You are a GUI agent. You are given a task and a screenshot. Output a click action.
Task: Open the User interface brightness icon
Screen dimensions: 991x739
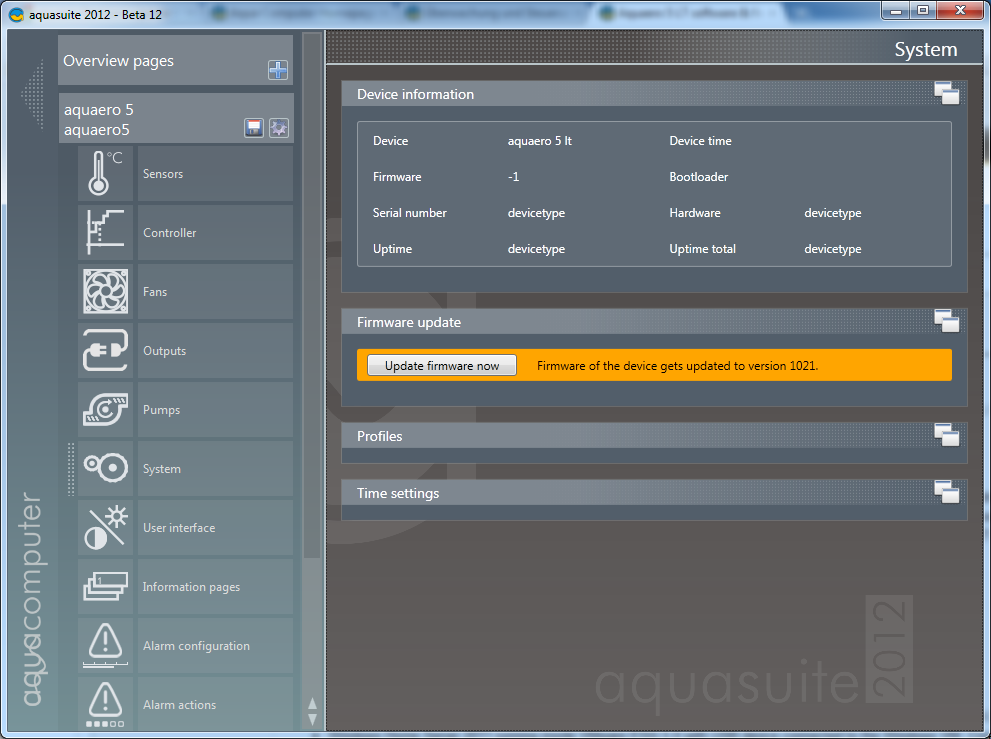point(106,527)
